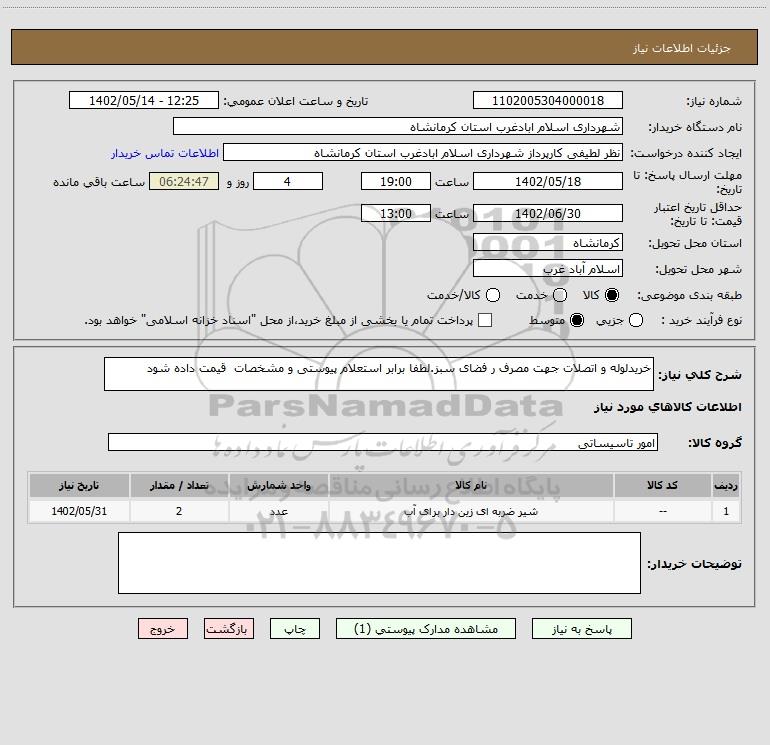This screenshot has height=745, width=770.
Task: Choose the متوسط purchase type radio
Action: click(x=577, y=320)
